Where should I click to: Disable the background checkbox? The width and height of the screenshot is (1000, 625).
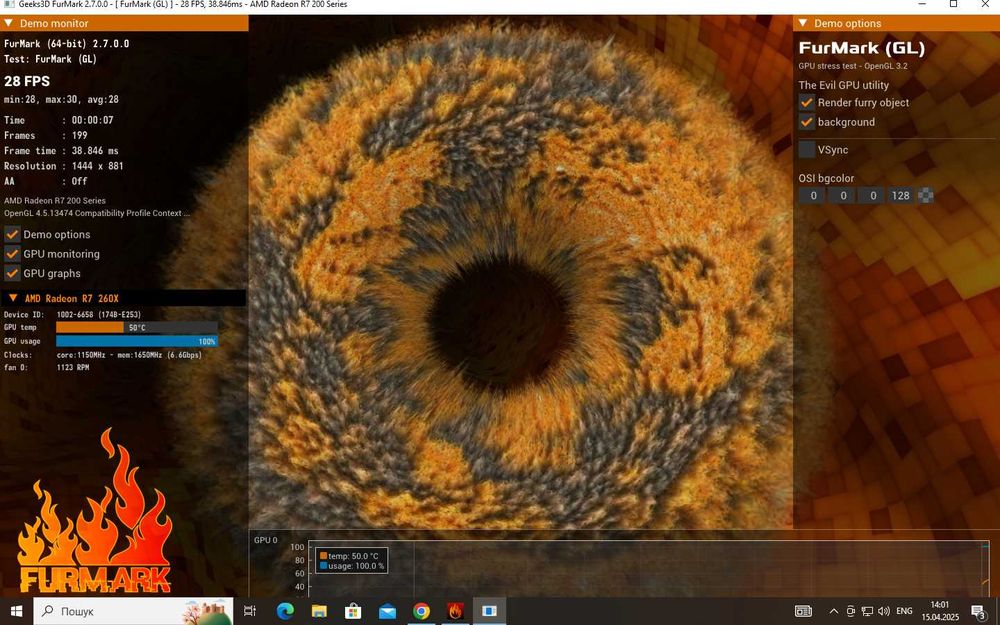(807, 122)
